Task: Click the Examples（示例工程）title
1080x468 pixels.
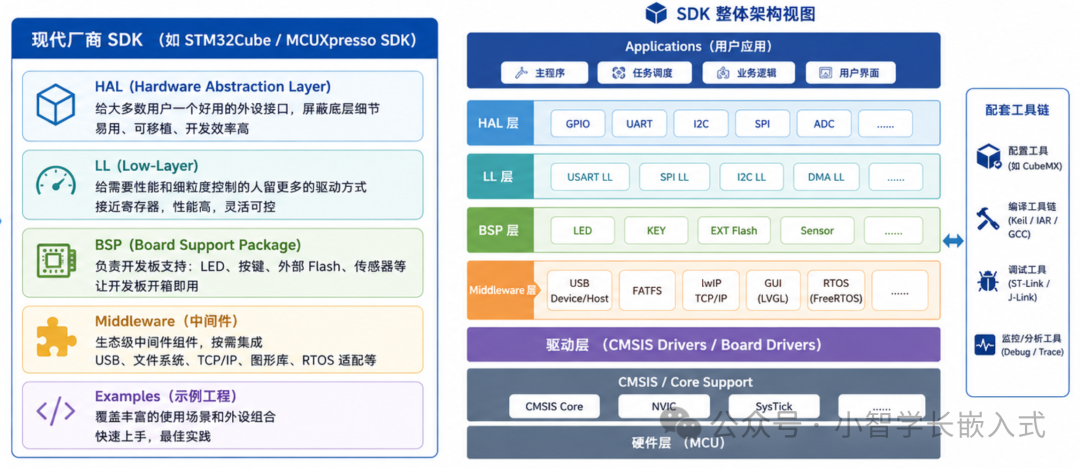Action: coord(166,396)
